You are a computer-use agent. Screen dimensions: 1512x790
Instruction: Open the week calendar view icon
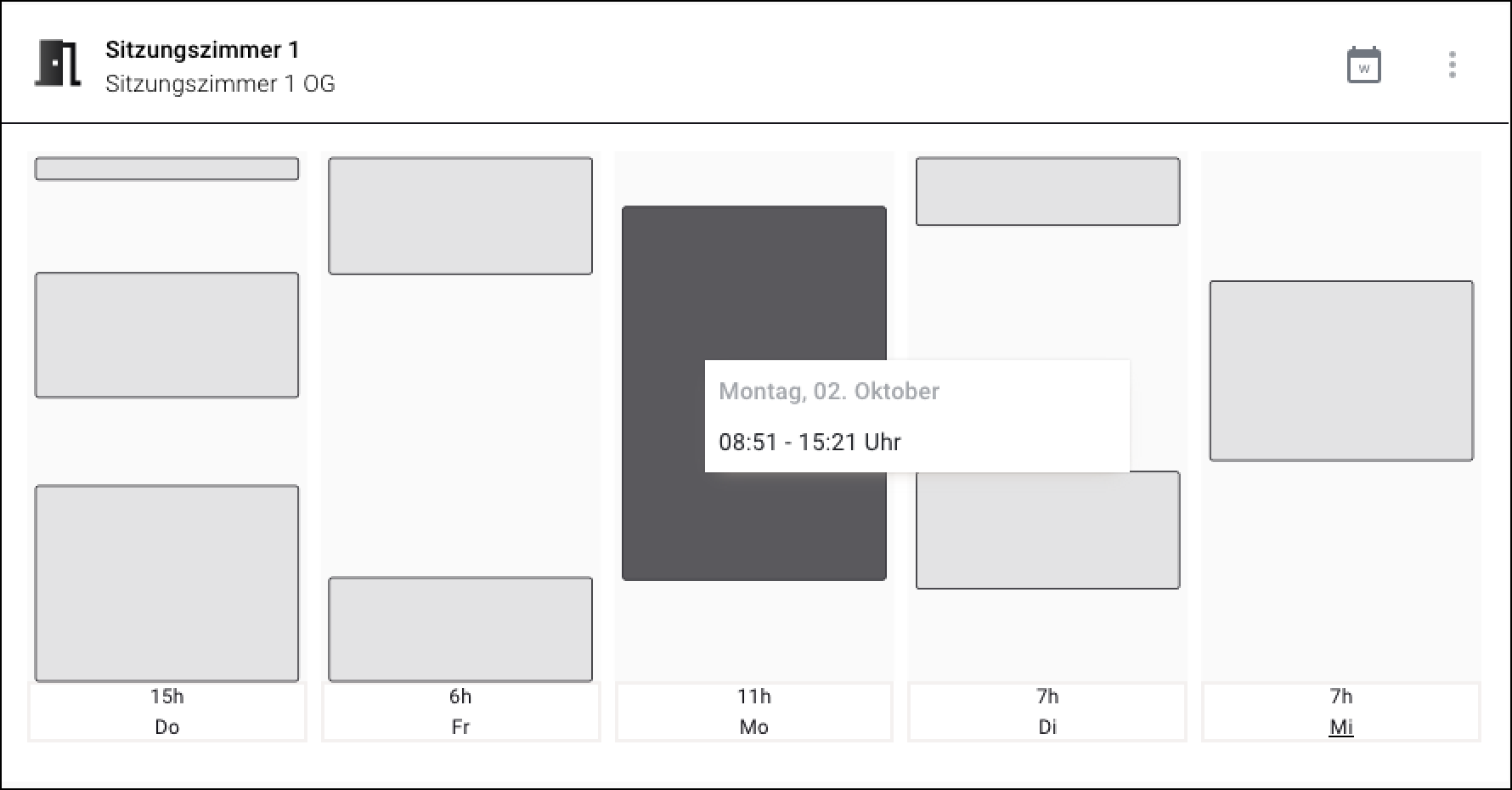(x=1363, y=65)
